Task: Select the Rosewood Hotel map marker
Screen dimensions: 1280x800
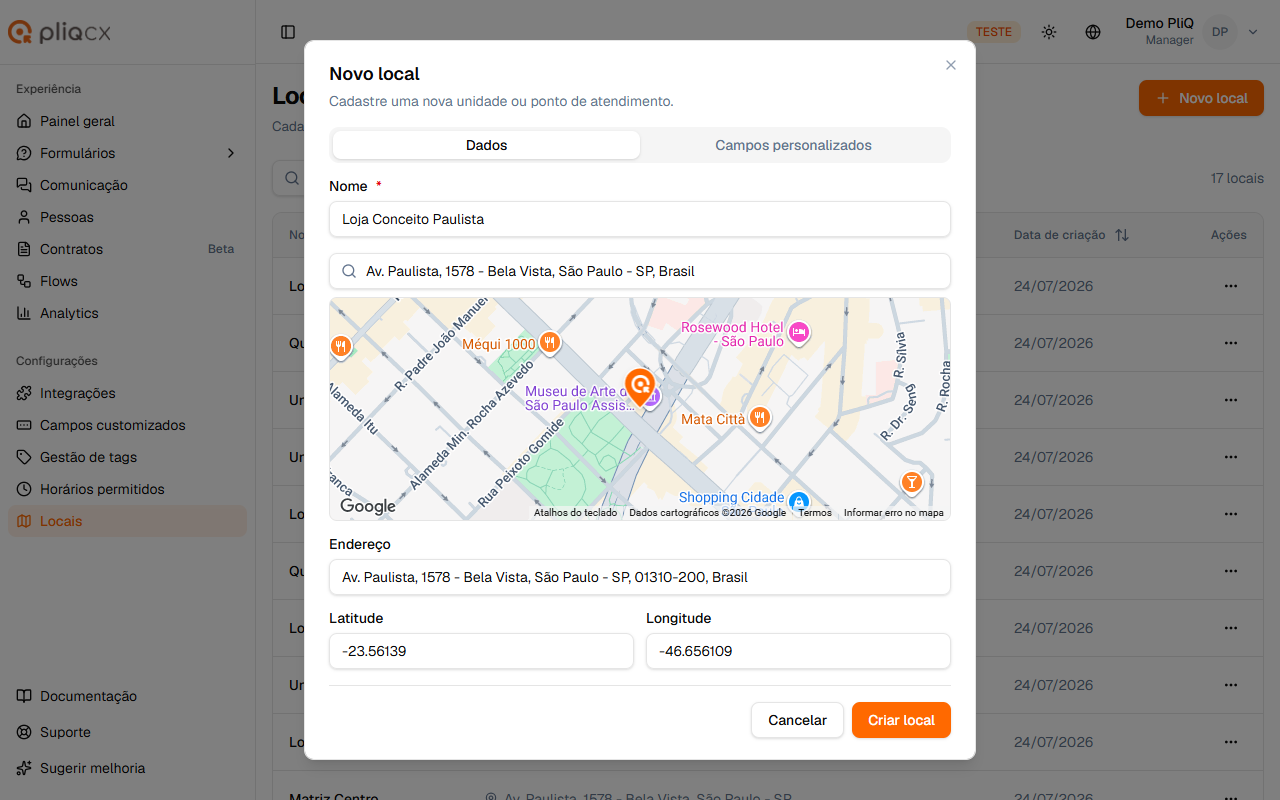Action: coord(798,332)
